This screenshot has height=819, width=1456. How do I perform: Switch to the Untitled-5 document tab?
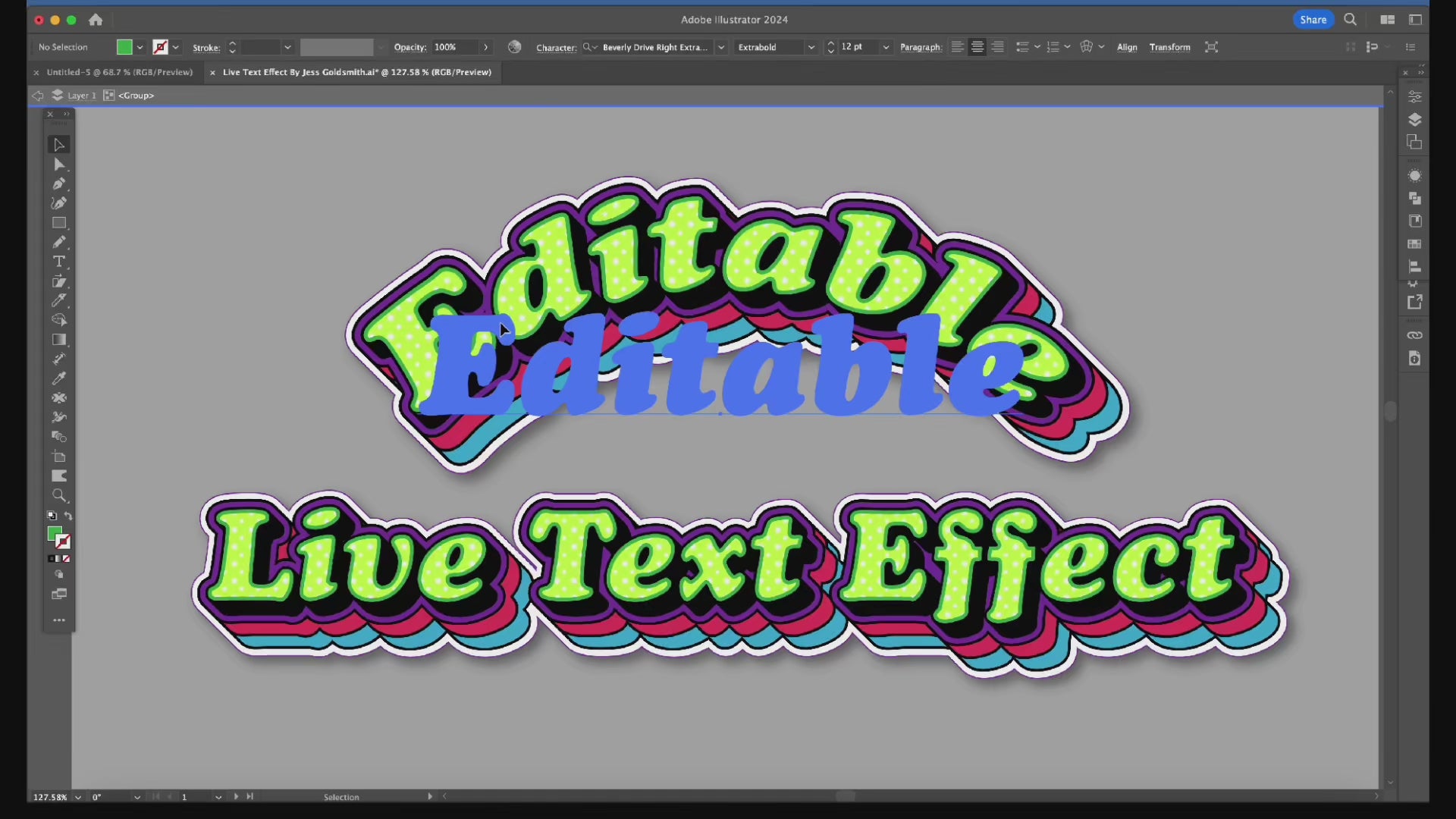click(119, 72)
